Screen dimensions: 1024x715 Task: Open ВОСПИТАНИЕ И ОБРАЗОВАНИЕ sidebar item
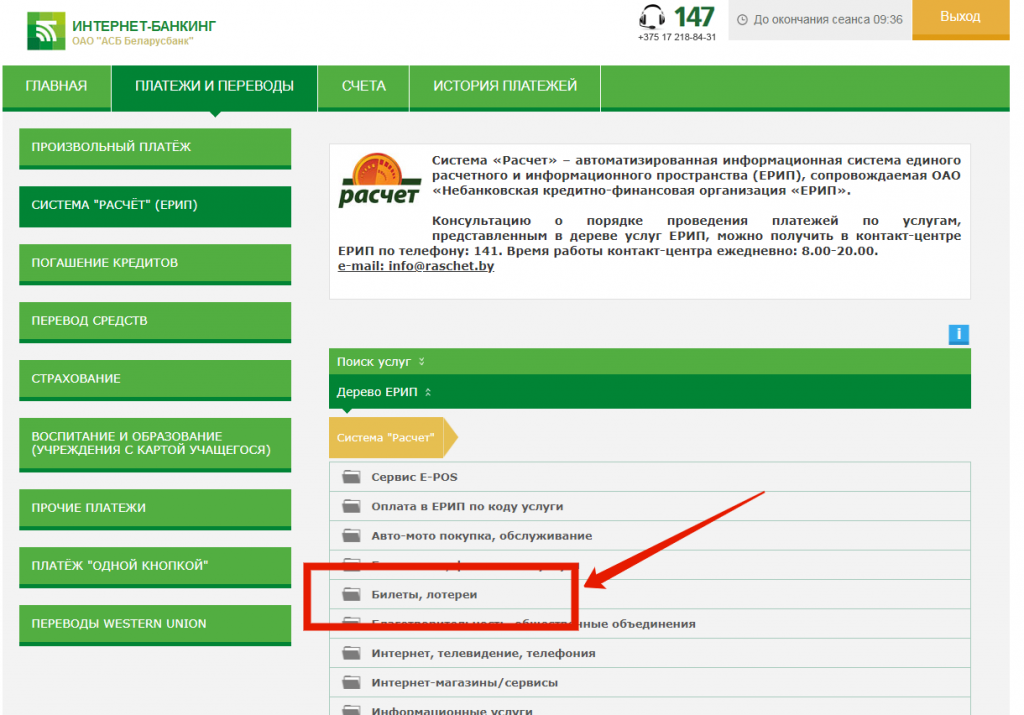click(x=155, y=445)
